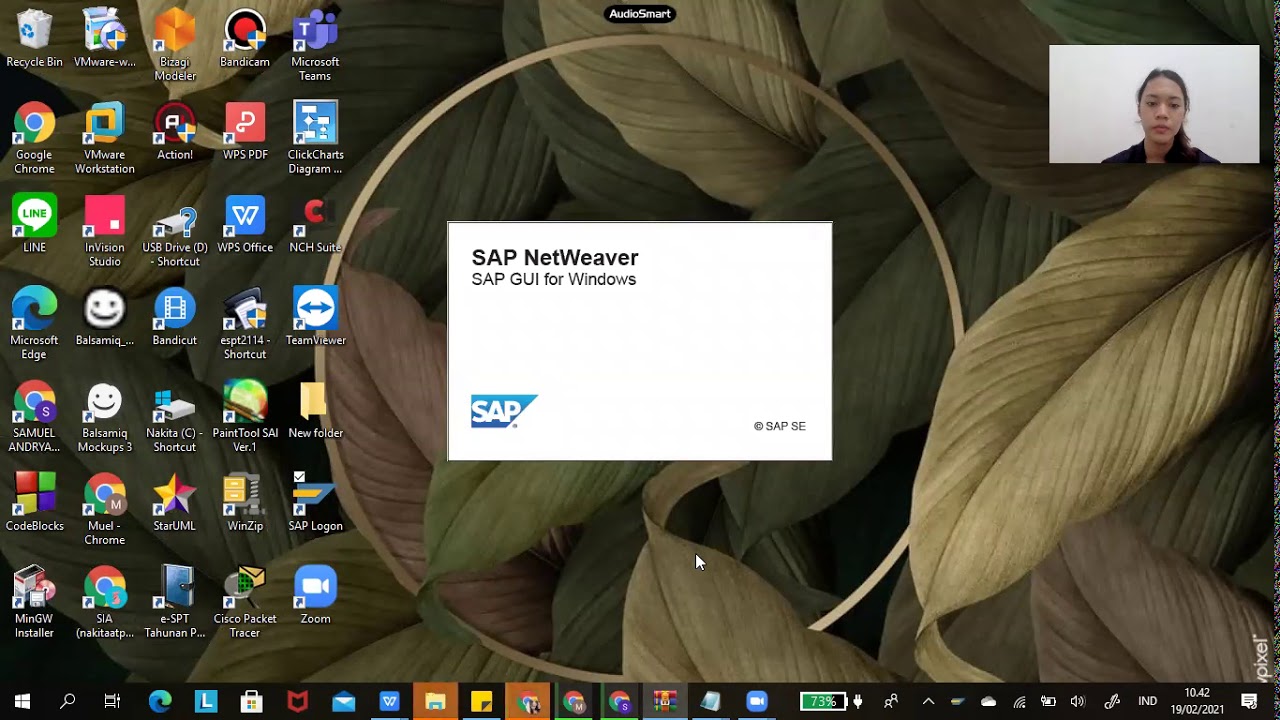The height and width of the screenshot is (720, 1280).
Task: Launch the Zoom desktop icon
Action: click(315, 597)
